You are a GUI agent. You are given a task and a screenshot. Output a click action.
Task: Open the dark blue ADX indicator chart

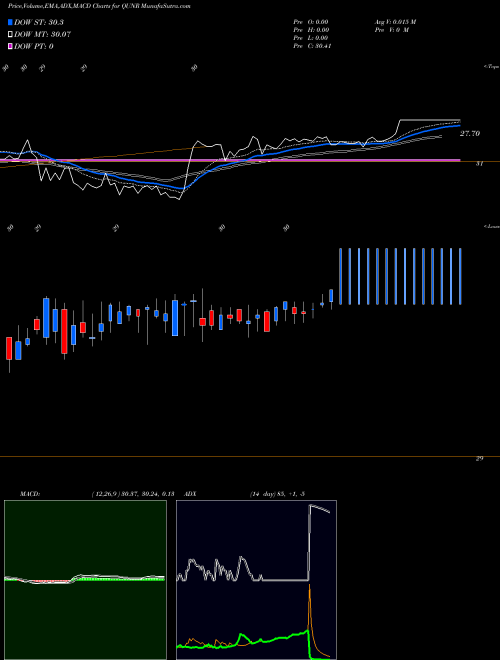(256, 580)
